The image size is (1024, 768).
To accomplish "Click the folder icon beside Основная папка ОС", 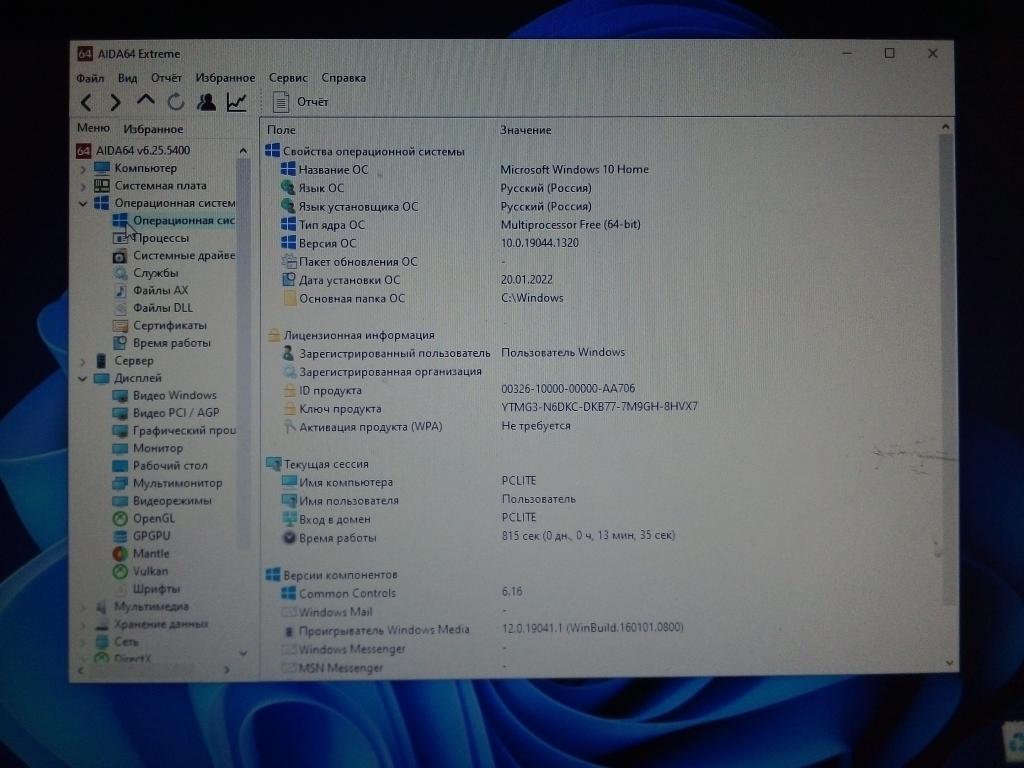I will [289, 298].
